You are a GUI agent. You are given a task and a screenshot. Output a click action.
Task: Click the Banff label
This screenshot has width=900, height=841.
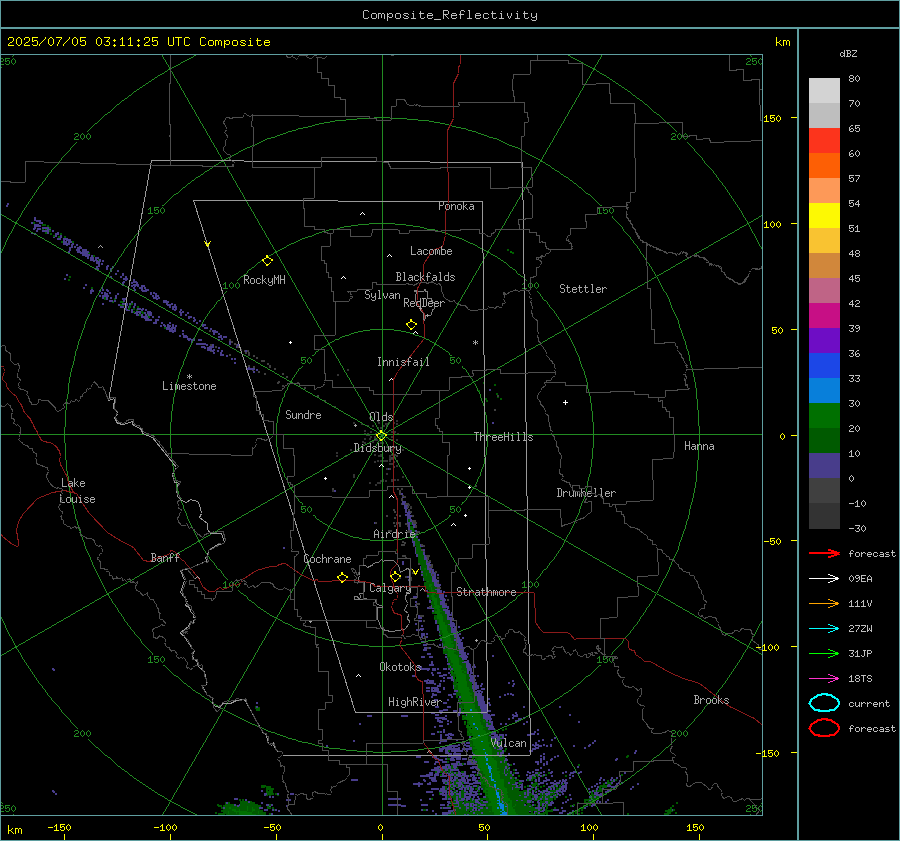(x=165, y=557)
